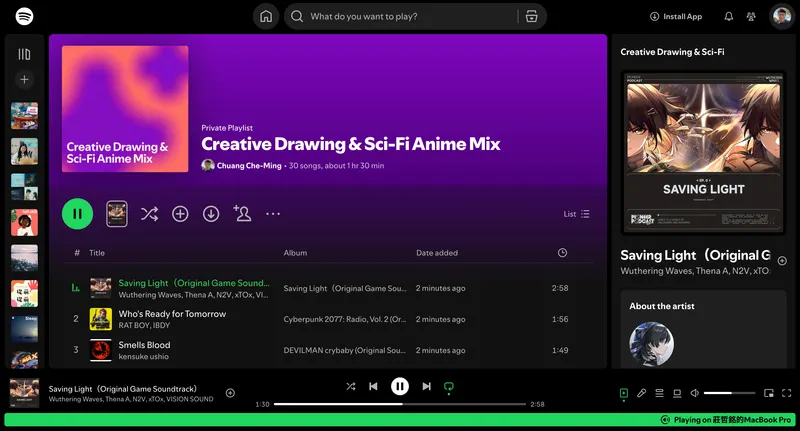Open DEVILMAN crybaby album link

pyautogui.click(x=344, y=350)
